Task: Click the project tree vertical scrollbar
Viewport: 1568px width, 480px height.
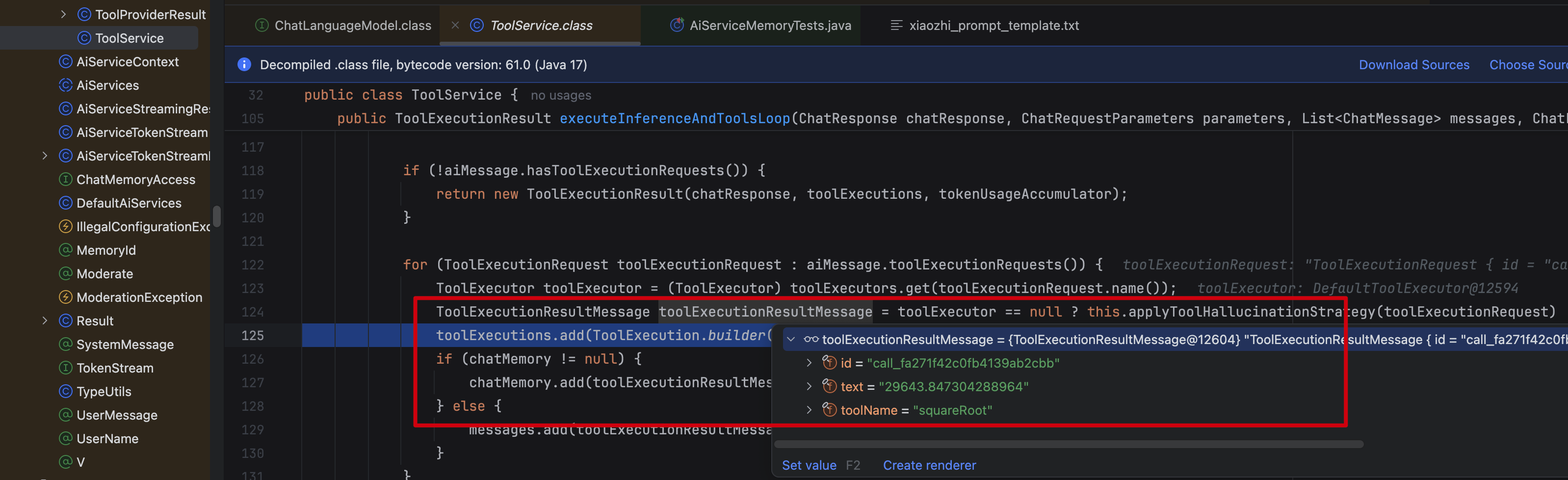Action: 217,216
